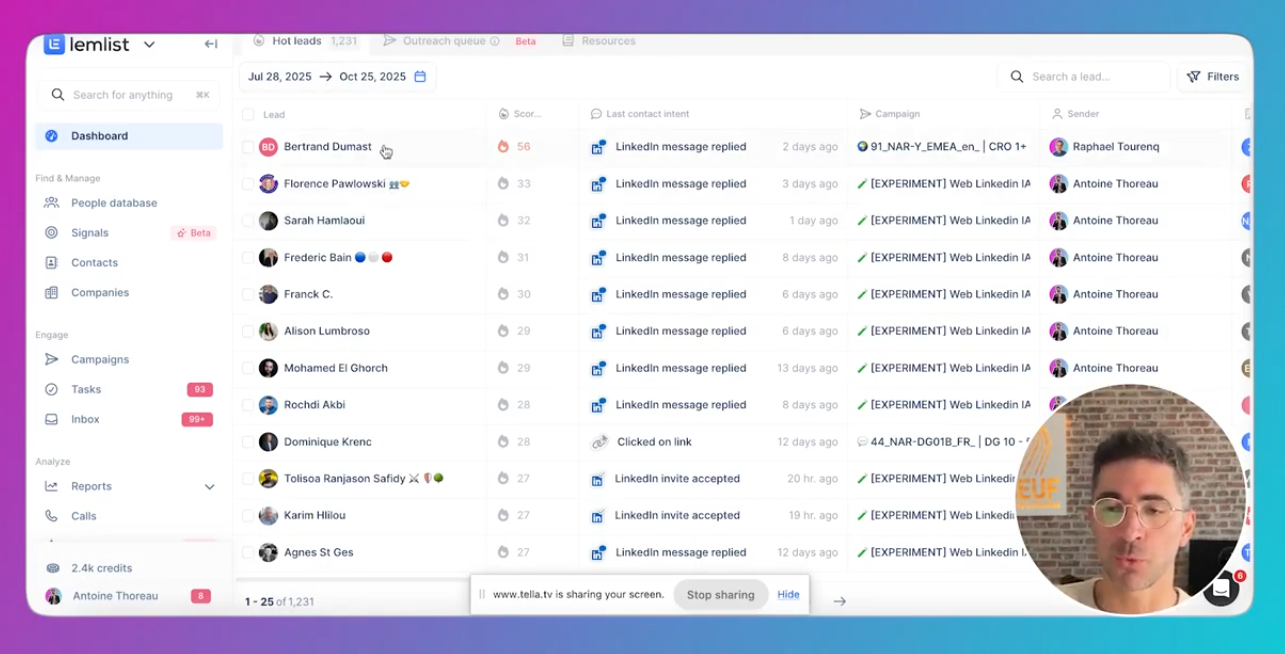Select Rochdi Akbi row checkbox
This screenshot has width=1285, height=654.
click(248, 405)
